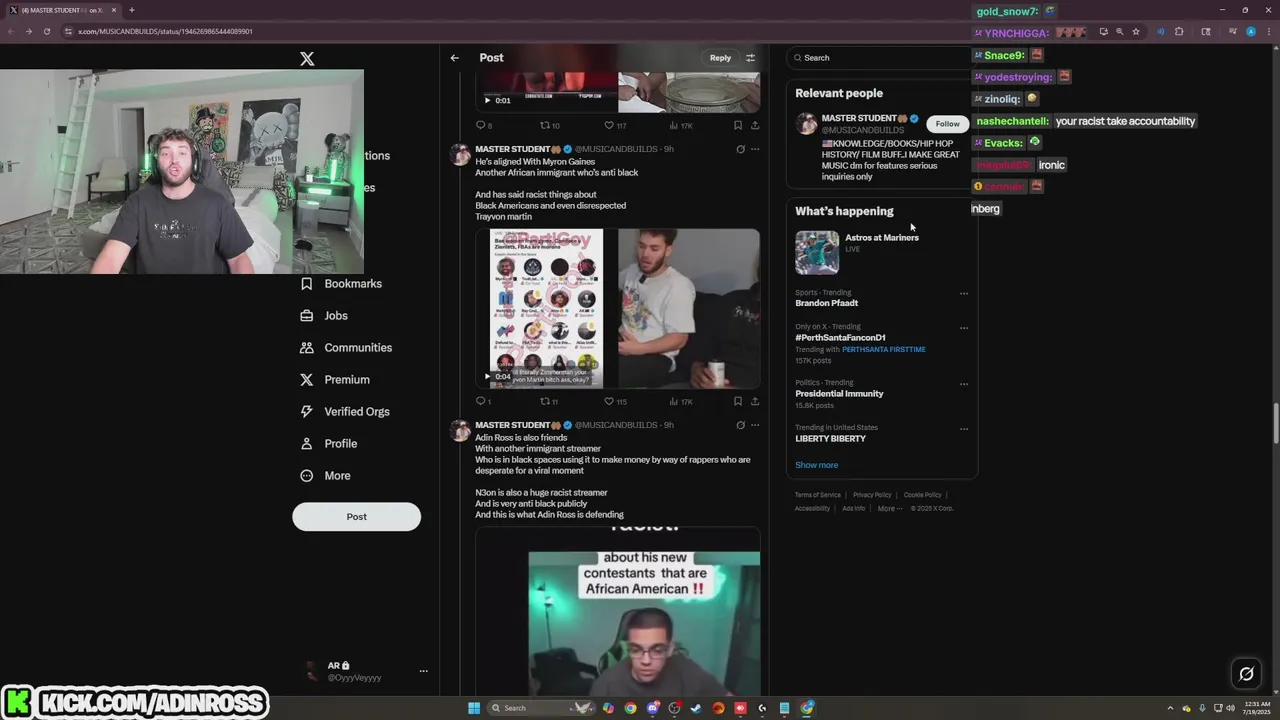Select the MASTER STUDENT browser tab

tap(62, 10)
